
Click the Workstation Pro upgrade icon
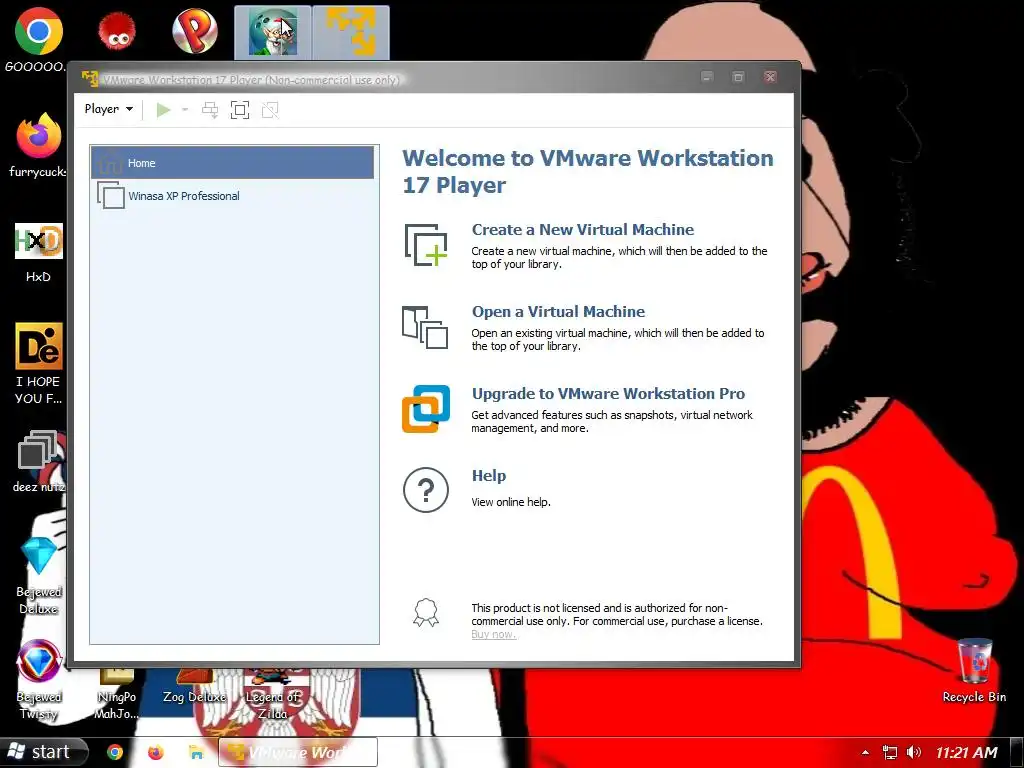pyautogui.click(x=426, y=409)
